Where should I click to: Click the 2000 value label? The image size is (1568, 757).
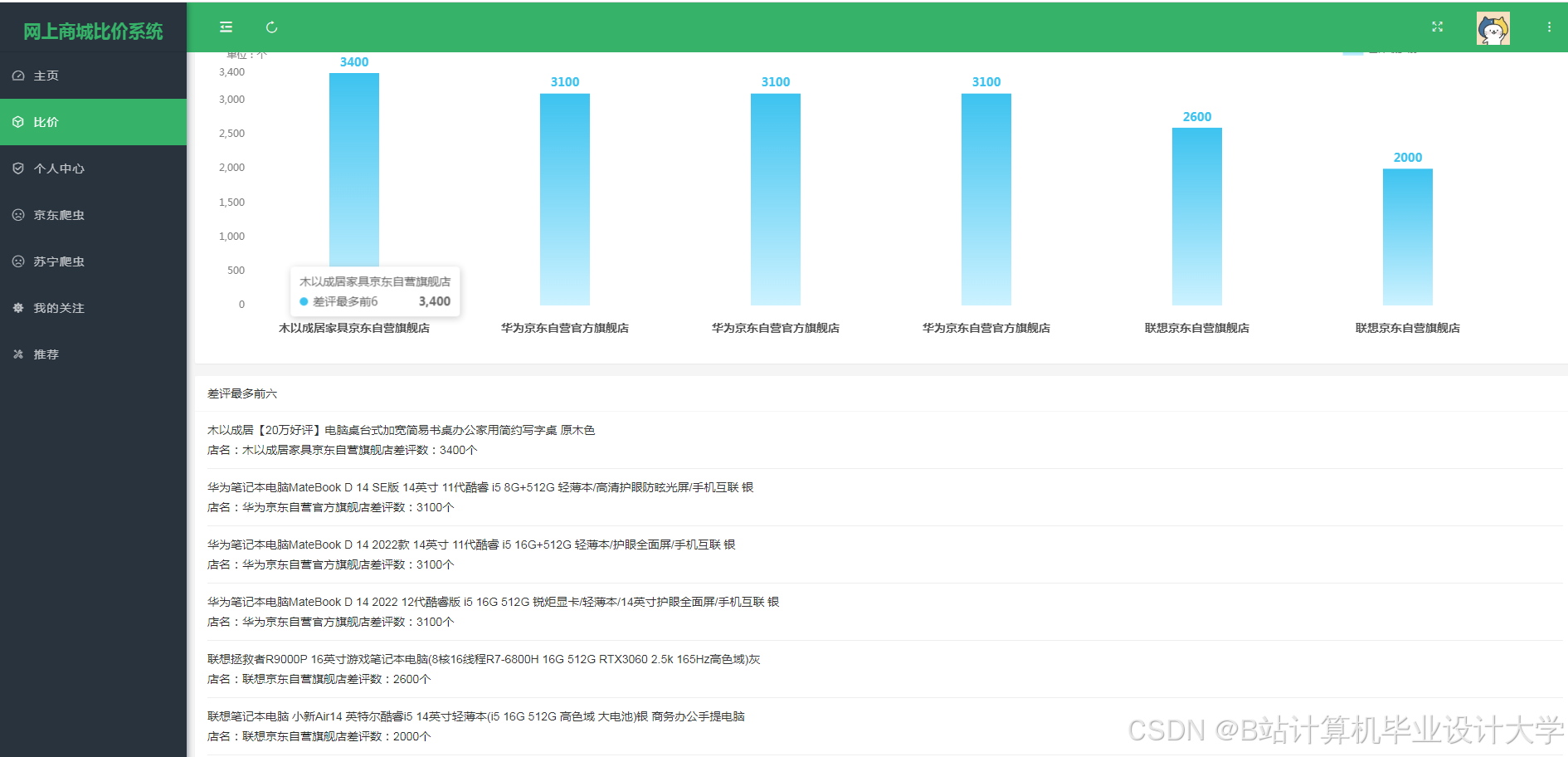1408,158
